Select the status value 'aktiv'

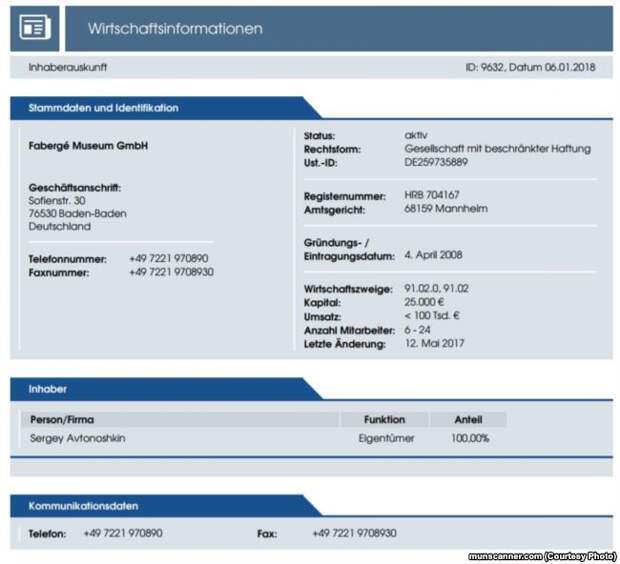(416, 135)
